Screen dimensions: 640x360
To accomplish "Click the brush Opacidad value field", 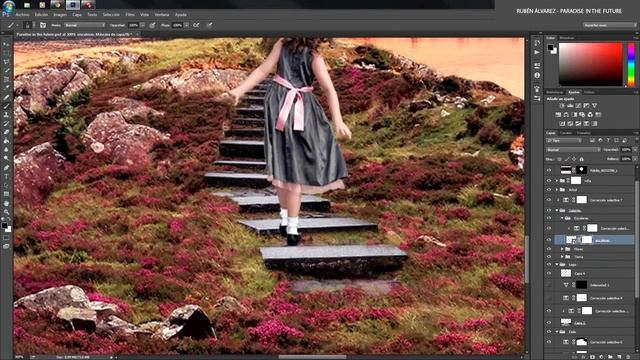I will (133, 25).
